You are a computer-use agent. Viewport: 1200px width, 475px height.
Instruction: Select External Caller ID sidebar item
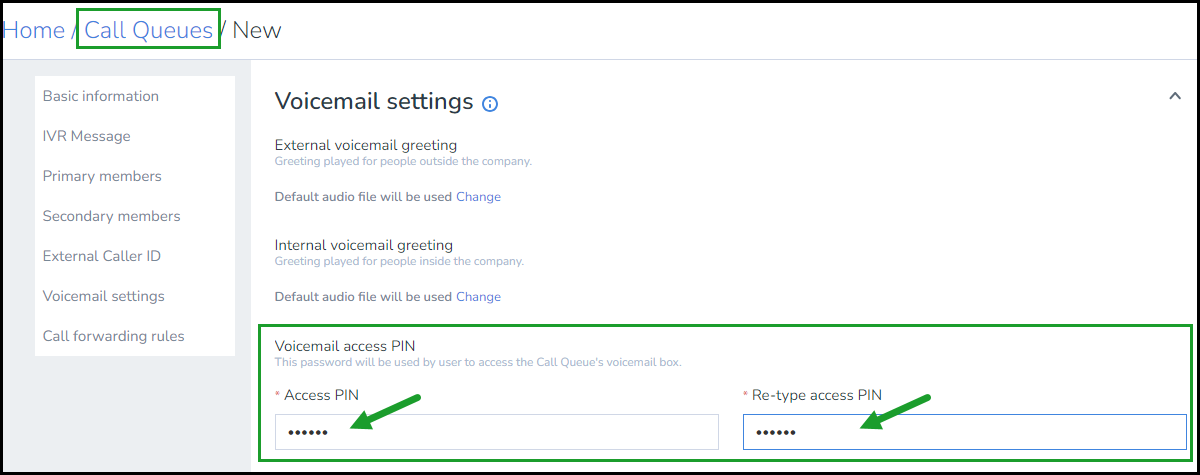pos(102,256)
